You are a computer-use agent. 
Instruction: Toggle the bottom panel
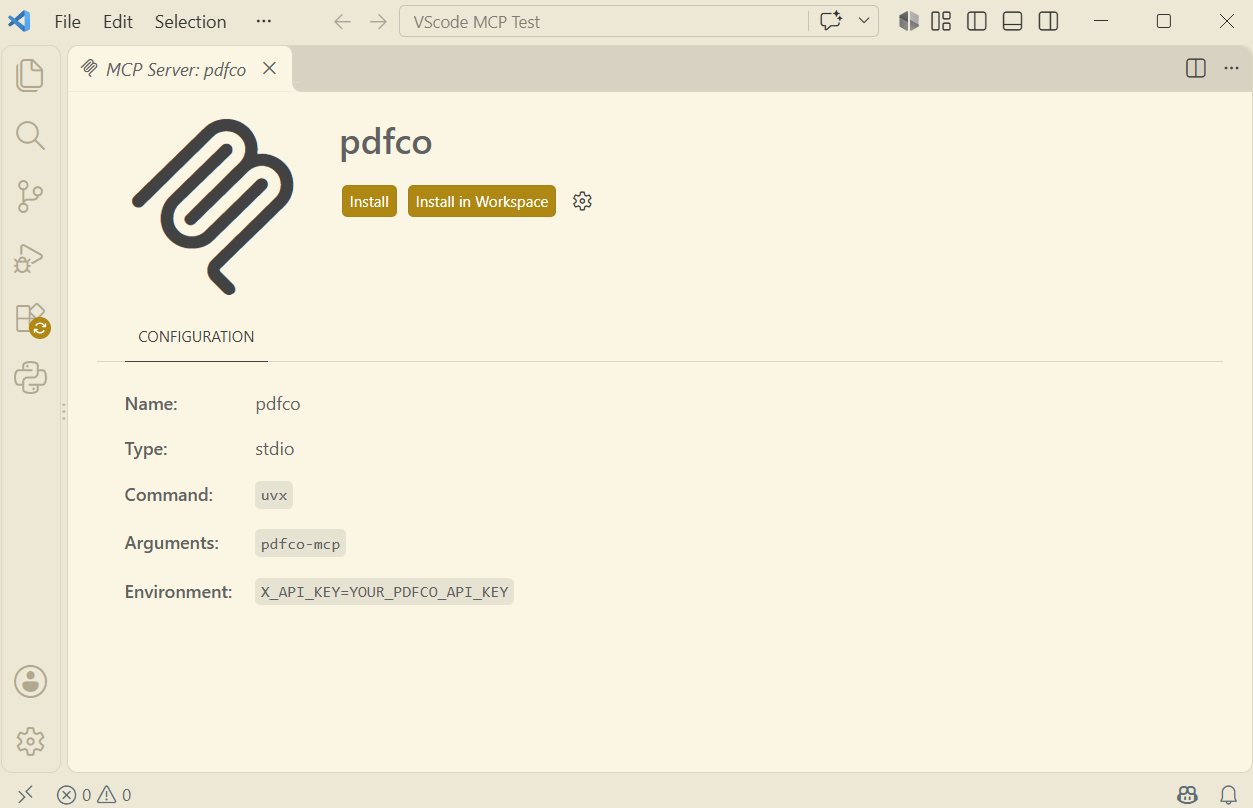(1012, 21)
